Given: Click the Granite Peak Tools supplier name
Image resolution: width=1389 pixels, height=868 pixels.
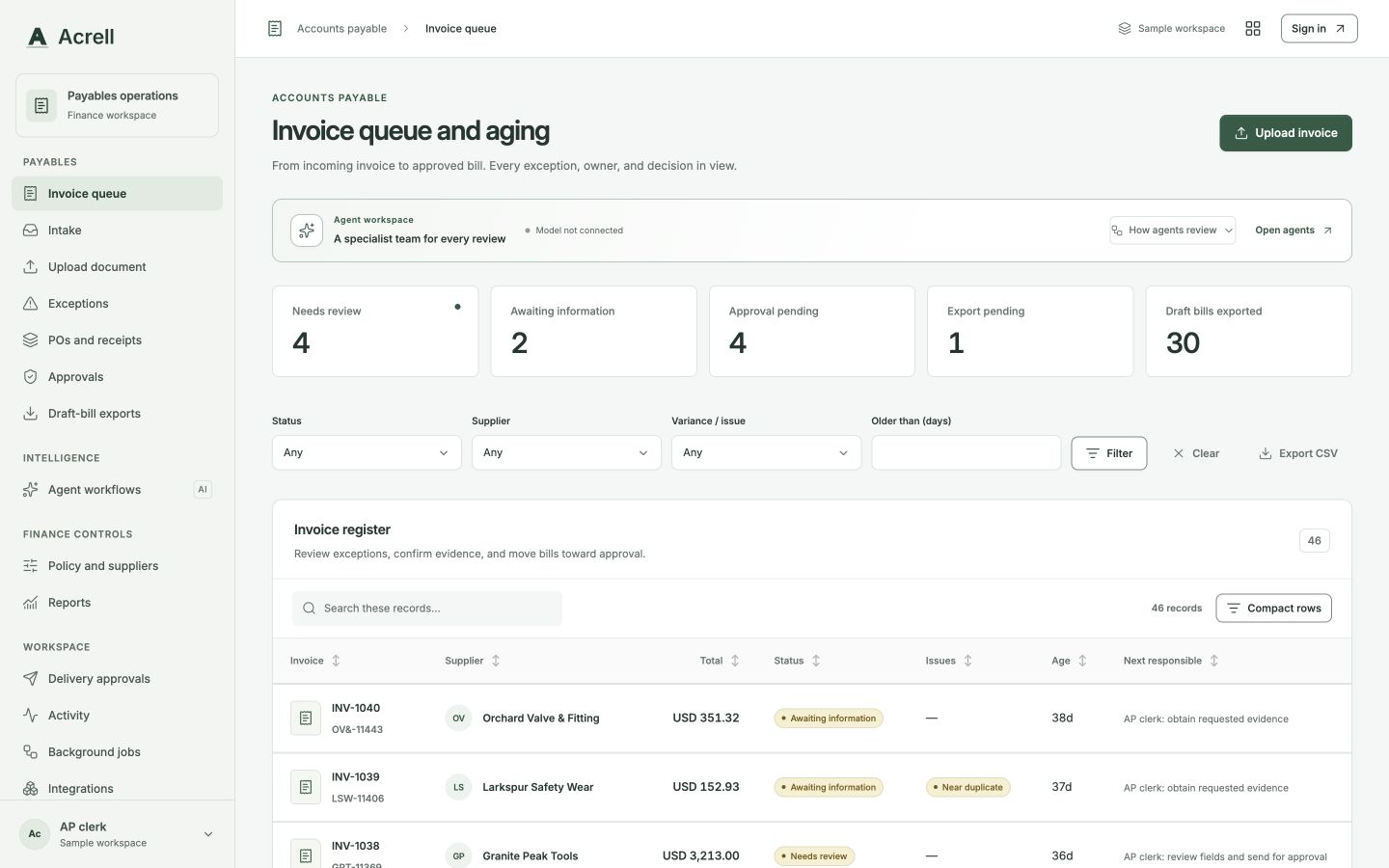Looking at the screenshot, I should pos(531,856).
